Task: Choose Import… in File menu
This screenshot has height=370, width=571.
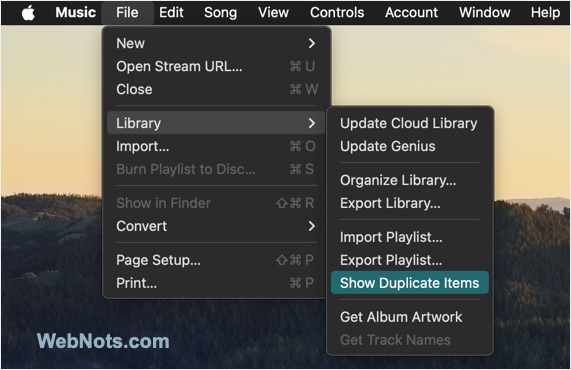Action: click(216, 146)
